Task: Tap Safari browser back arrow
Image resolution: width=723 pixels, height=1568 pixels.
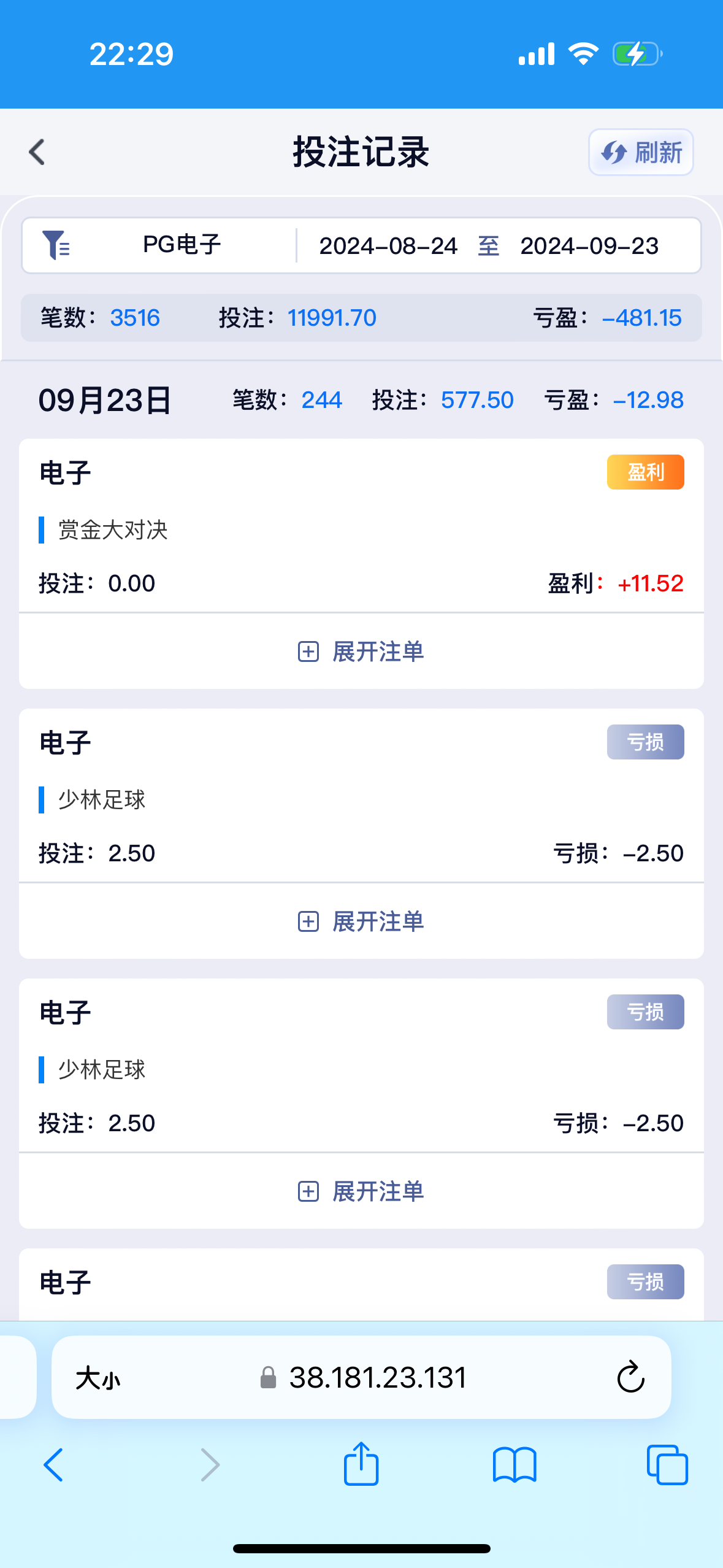Action: point(53,1465)
